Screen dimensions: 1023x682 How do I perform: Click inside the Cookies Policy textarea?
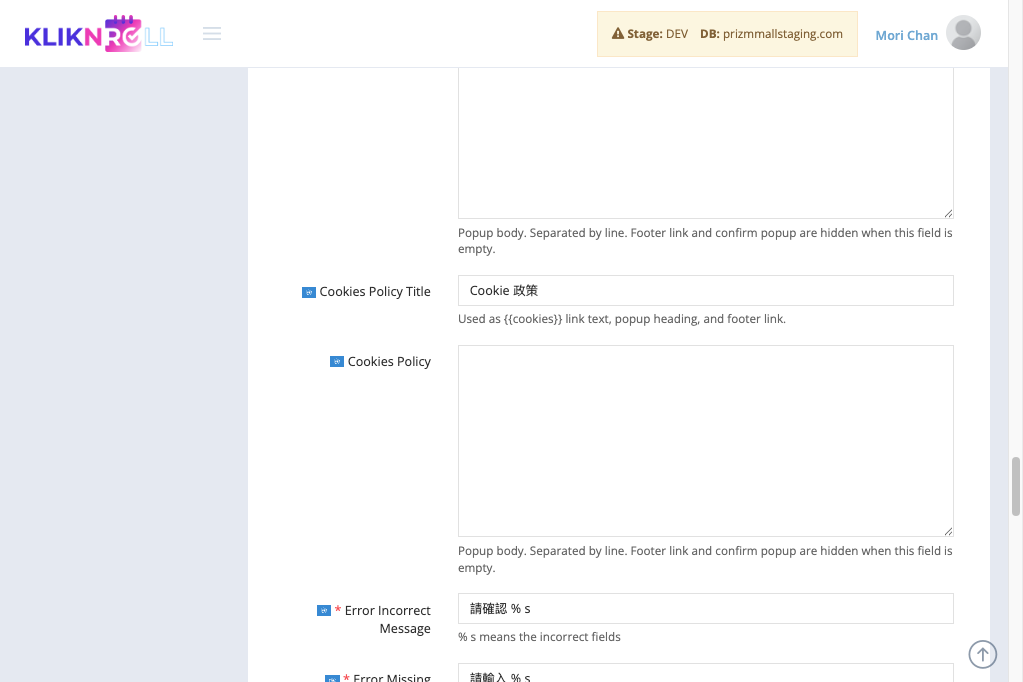tap(705, 441)
